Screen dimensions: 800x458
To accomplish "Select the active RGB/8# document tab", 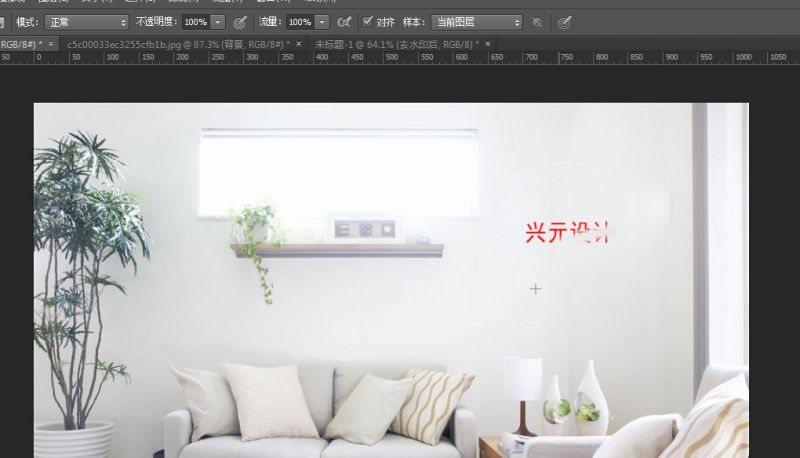I will point(21,44).
